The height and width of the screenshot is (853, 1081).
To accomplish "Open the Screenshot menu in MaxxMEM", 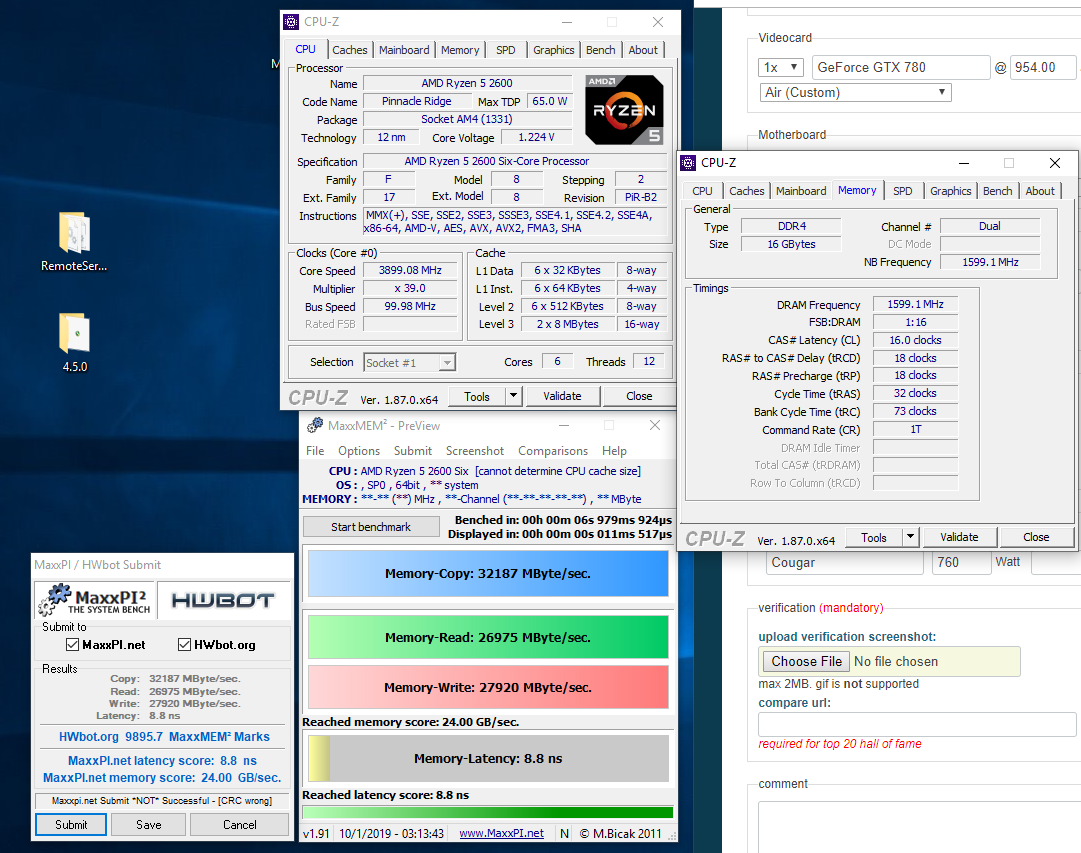I will [x=474, y=451].
